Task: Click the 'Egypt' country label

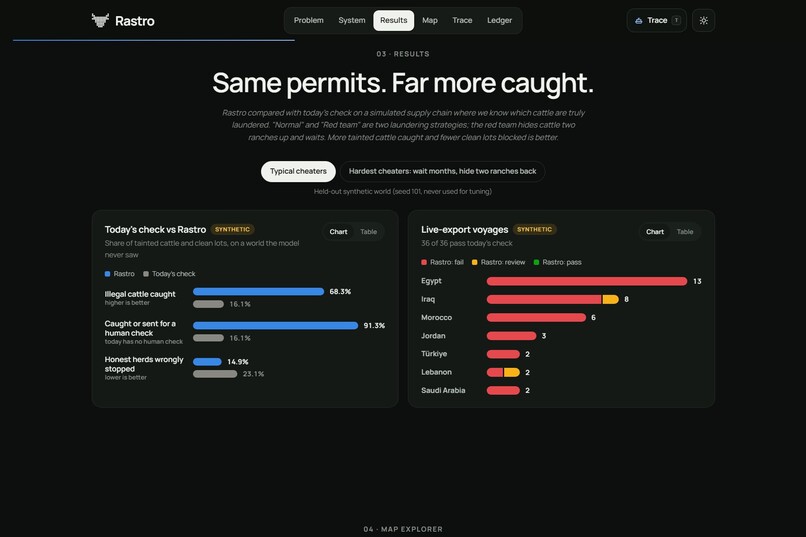Action: click(431, 281)
